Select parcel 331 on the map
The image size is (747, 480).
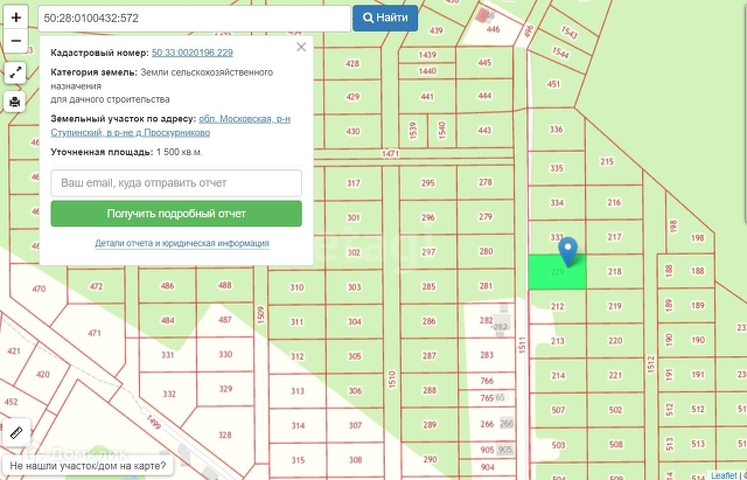pos(167,355)
